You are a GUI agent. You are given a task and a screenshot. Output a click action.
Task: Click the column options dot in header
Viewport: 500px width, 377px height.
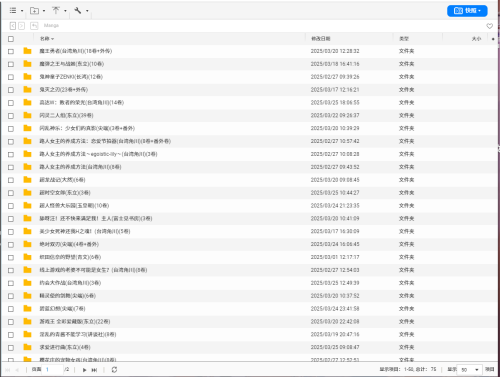click(x=493, y=39)
